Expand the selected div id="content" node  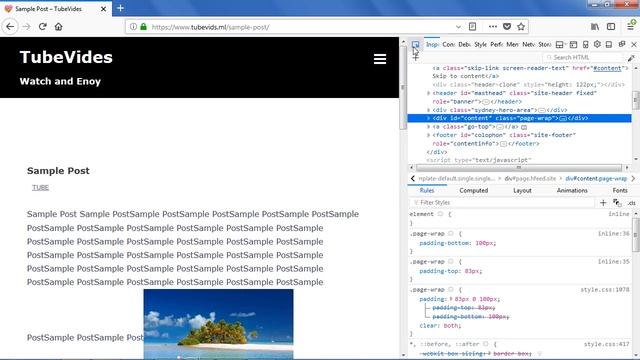429,118
